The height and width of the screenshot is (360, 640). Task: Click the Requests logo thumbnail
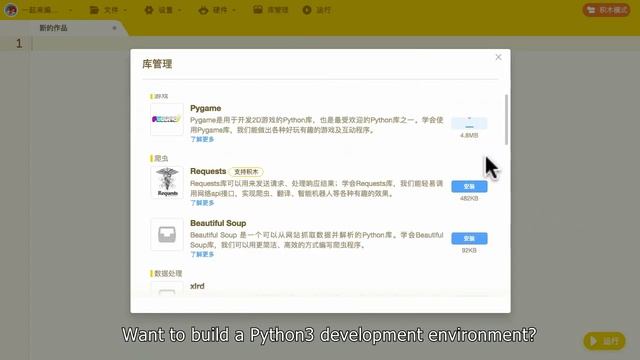(x=167, y=182)
